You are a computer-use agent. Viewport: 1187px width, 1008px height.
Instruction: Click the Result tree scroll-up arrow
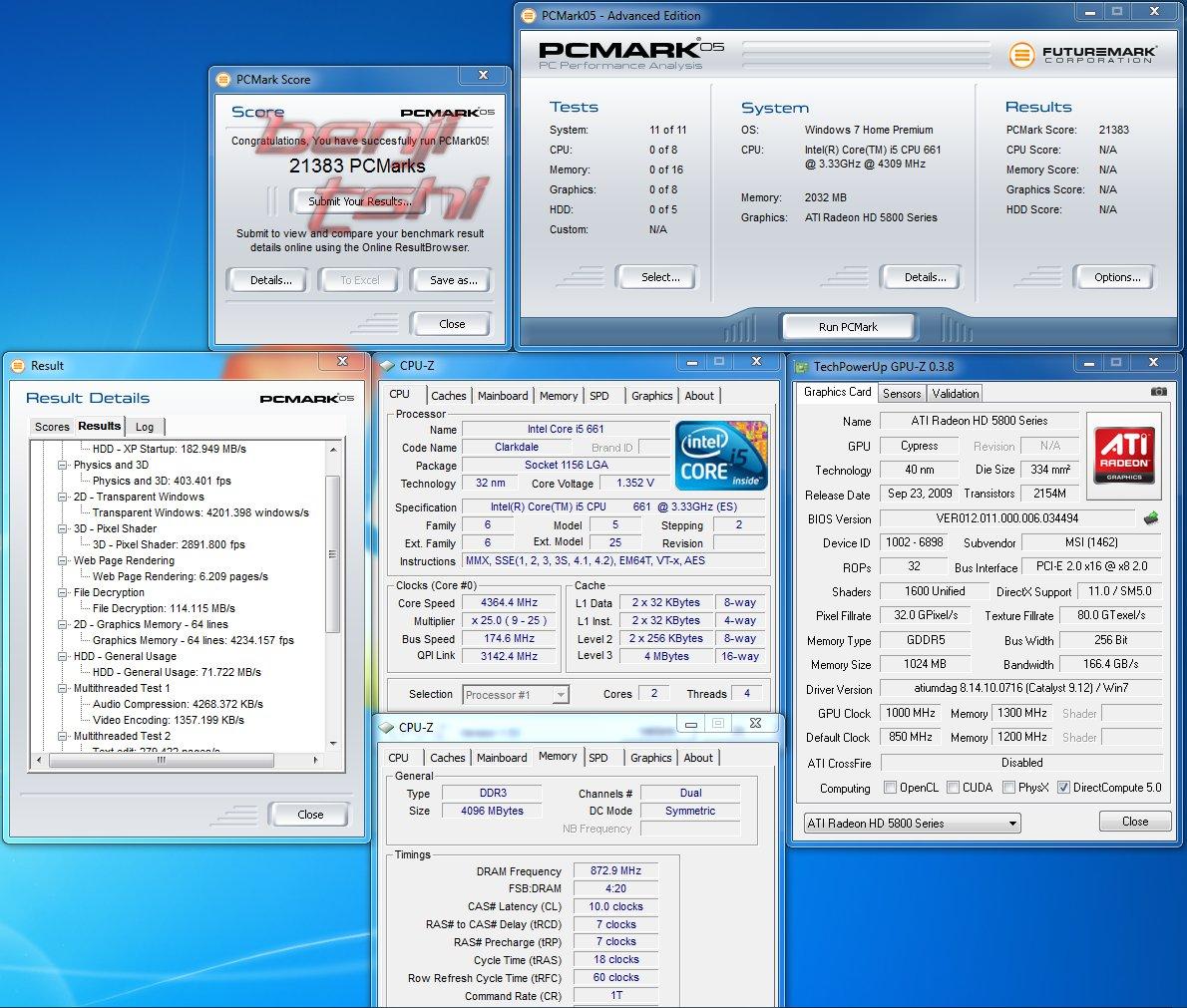(x=333, y=450)
